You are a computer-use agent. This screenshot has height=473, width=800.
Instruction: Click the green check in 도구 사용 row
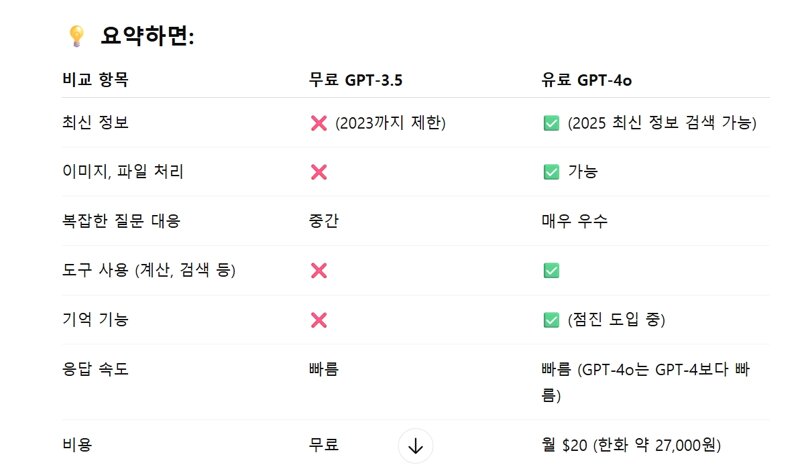[x=551, y=270]
